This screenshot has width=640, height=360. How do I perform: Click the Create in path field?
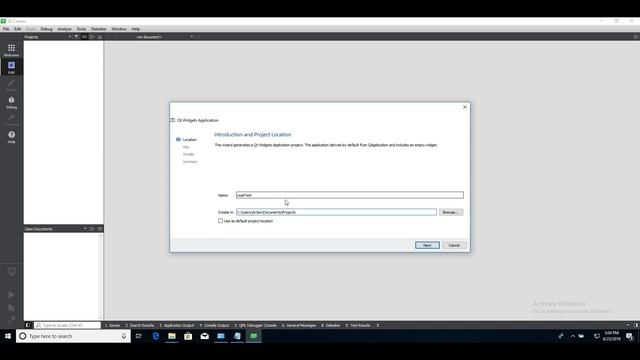pos(336,212)
